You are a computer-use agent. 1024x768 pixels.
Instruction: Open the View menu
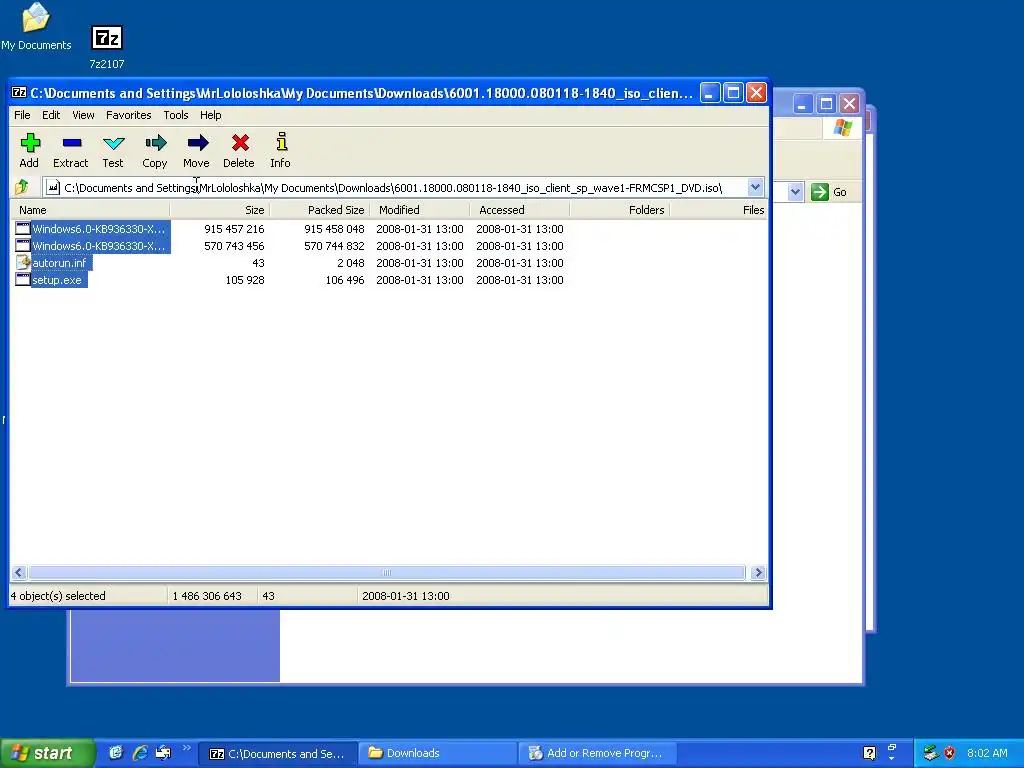[83, 115]
